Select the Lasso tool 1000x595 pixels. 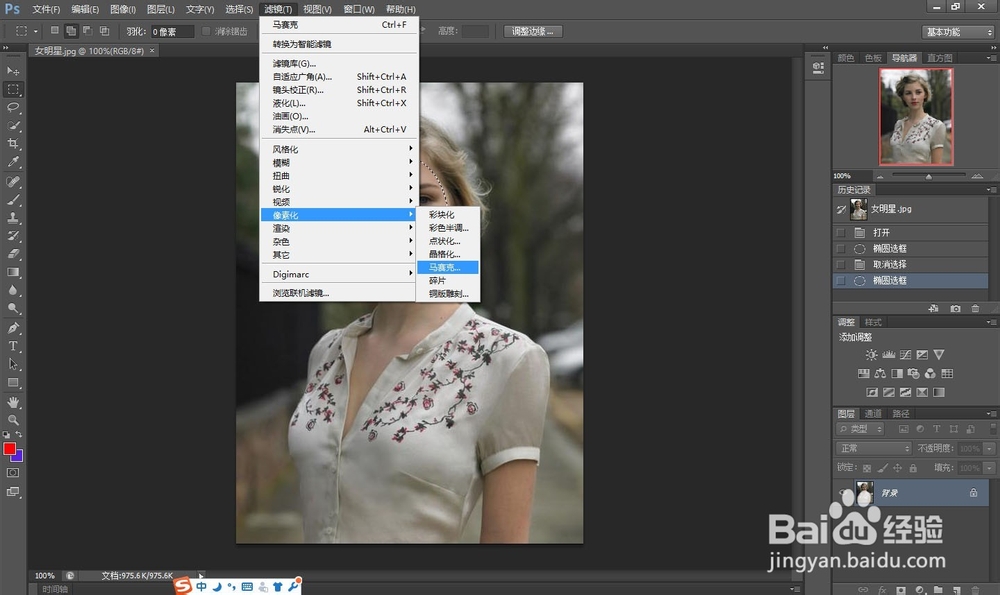tap(13, 107)
